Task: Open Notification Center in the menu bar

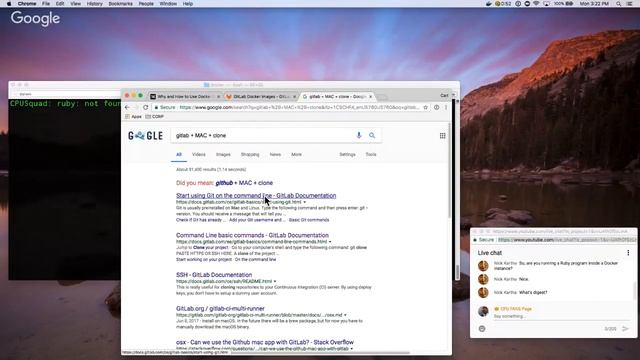Action: [629, 4]
